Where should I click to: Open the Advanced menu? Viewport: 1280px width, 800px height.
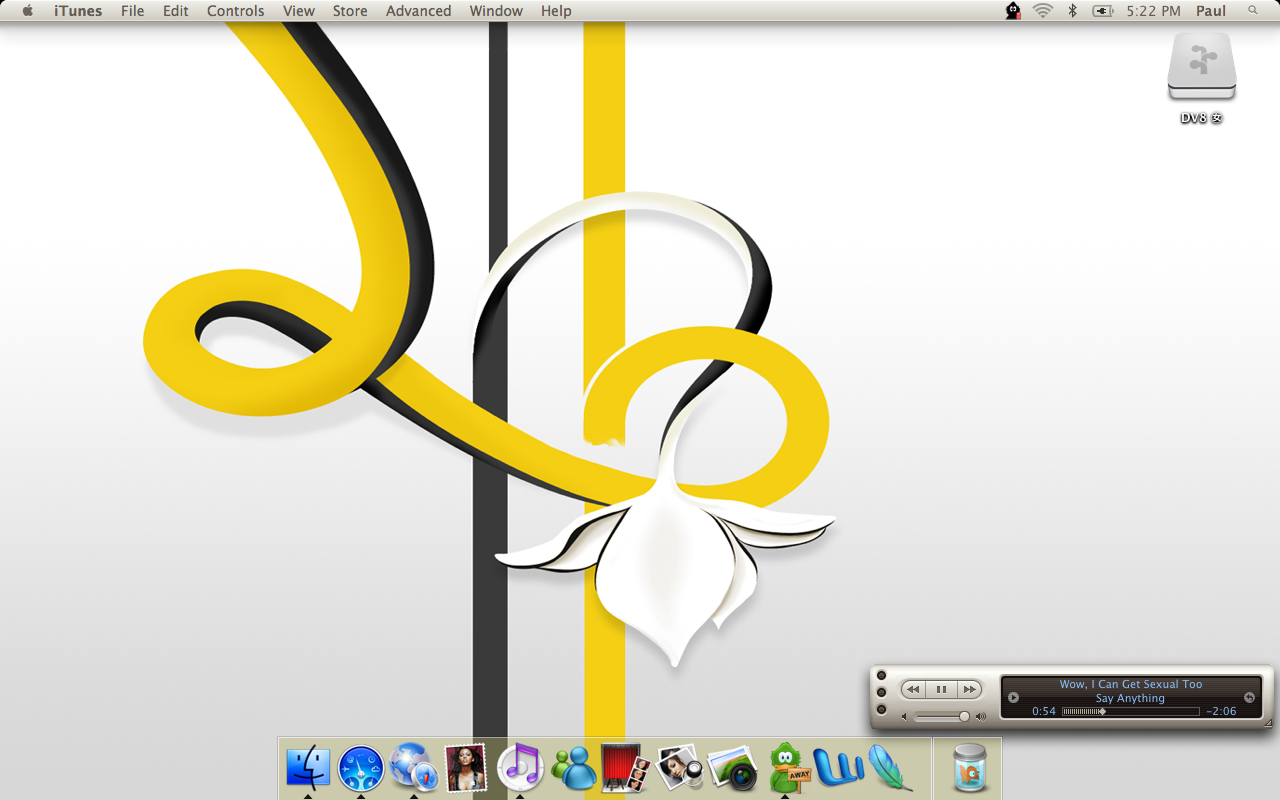click(x=418, y=11)
